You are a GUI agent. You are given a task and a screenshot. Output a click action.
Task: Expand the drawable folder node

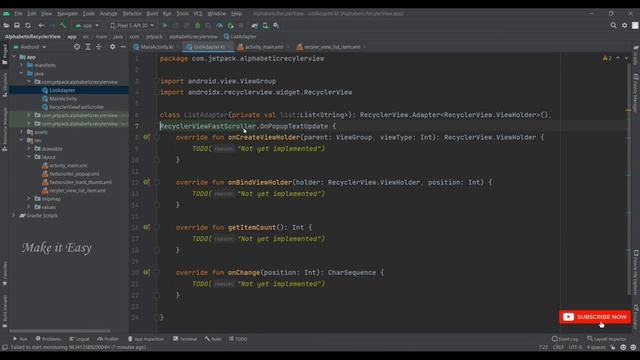(x=29, y=149)
